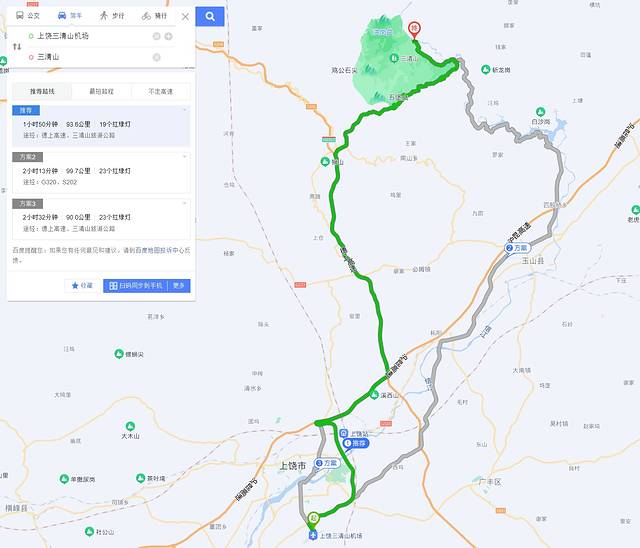Image resolution: width=640 pixels, height=548 pixels.
Task: Select the bus transit mode icon
Action: point(20,16)
